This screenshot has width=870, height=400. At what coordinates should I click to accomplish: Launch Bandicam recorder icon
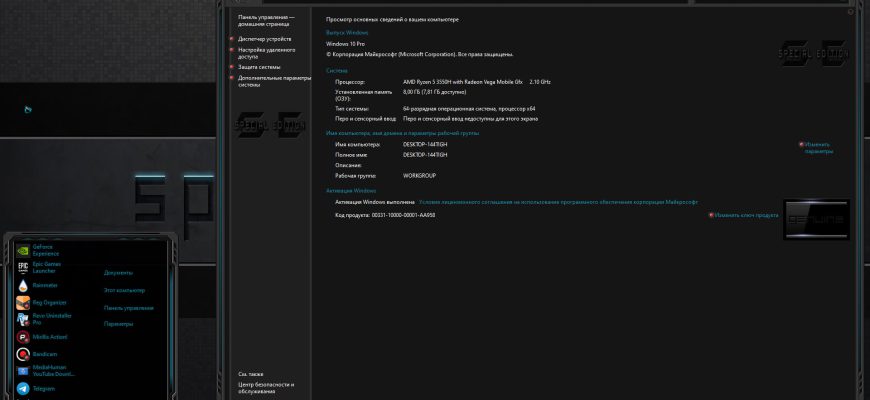point(23,354)
